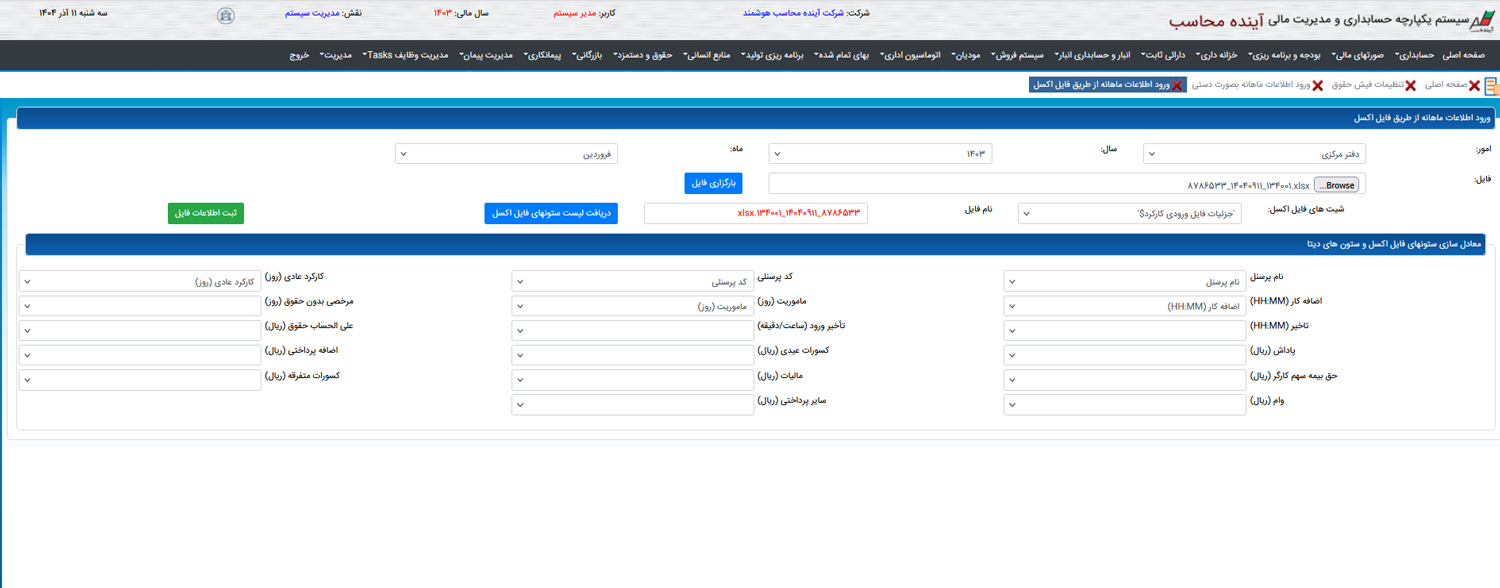This screenshot has width=1500, height=588.
Task: Open the سال dropdown showing ۱۴۰۳
Action: tap(880, 154)
